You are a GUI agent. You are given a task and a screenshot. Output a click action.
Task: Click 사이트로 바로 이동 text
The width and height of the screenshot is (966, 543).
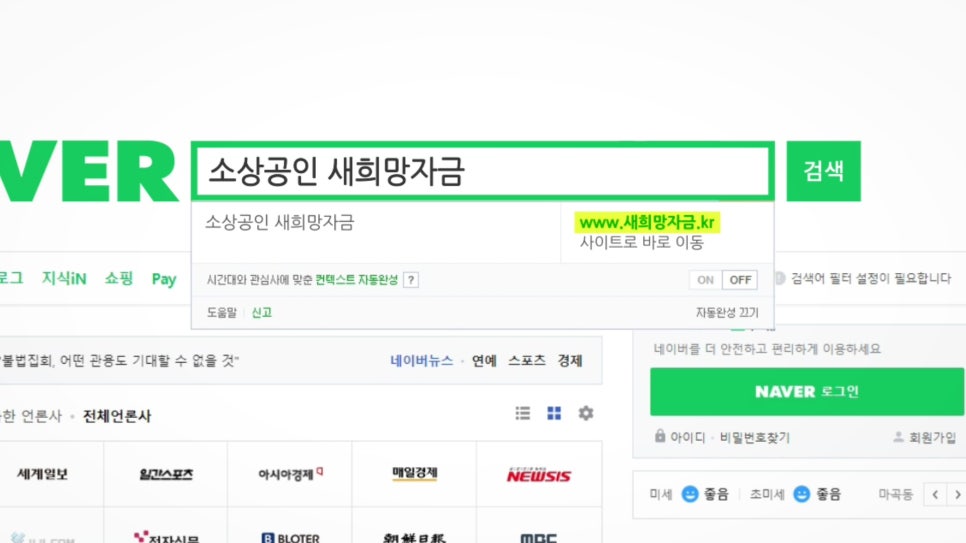coord(641,243)
